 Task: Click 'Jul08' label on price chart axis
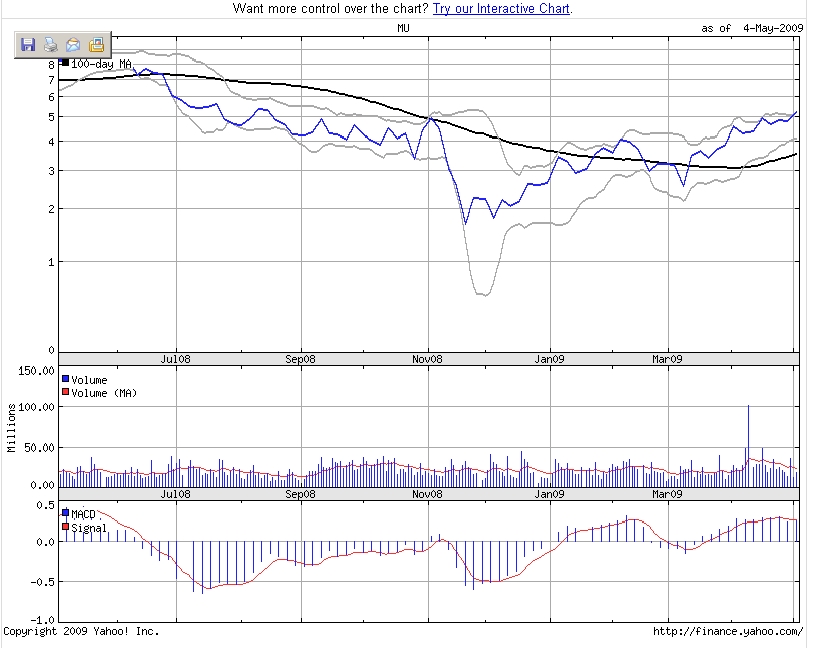pos(175,359)
